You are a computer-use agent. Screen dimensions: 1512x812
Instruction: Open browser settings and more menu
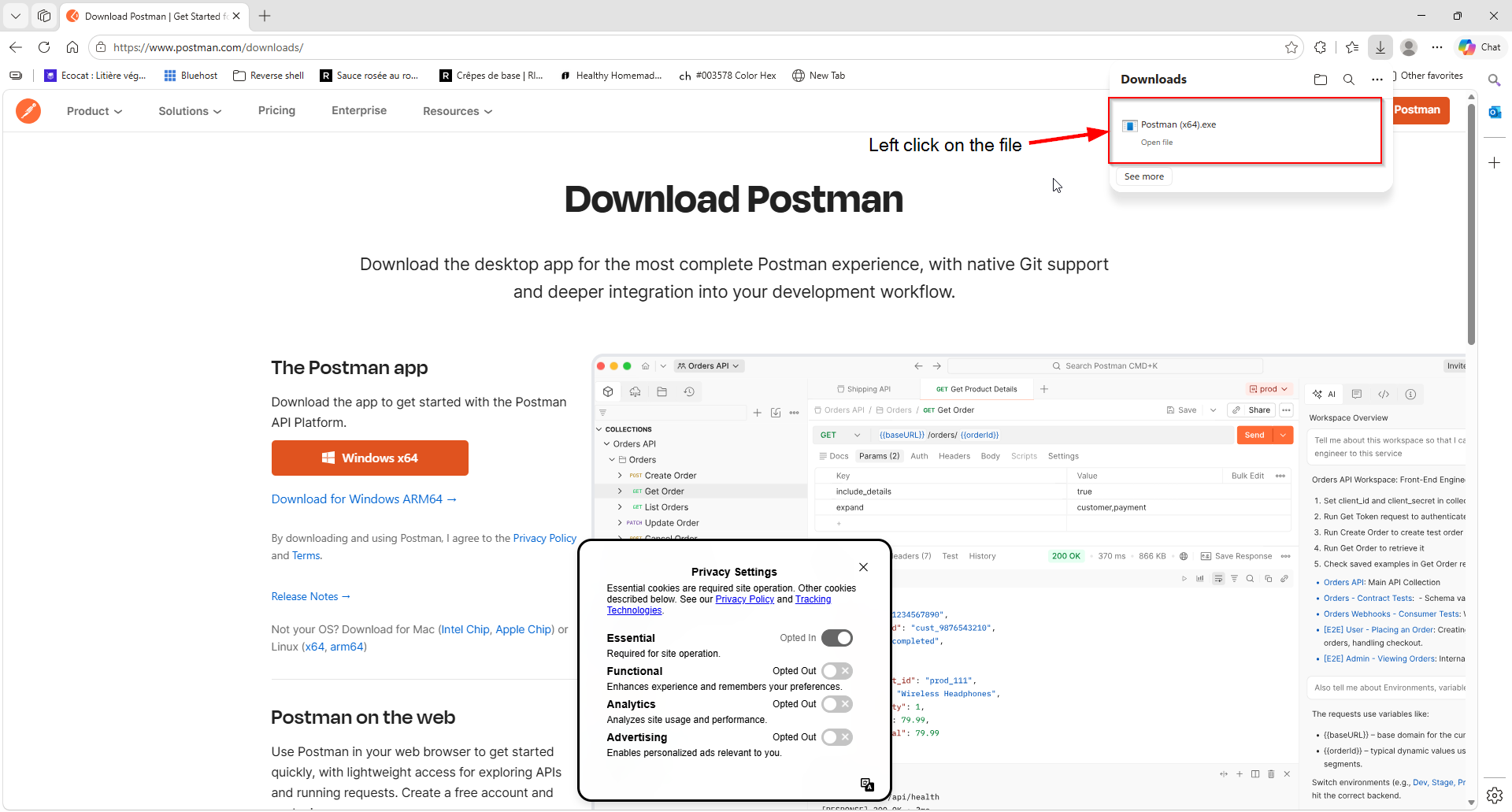coord(1437,47)
